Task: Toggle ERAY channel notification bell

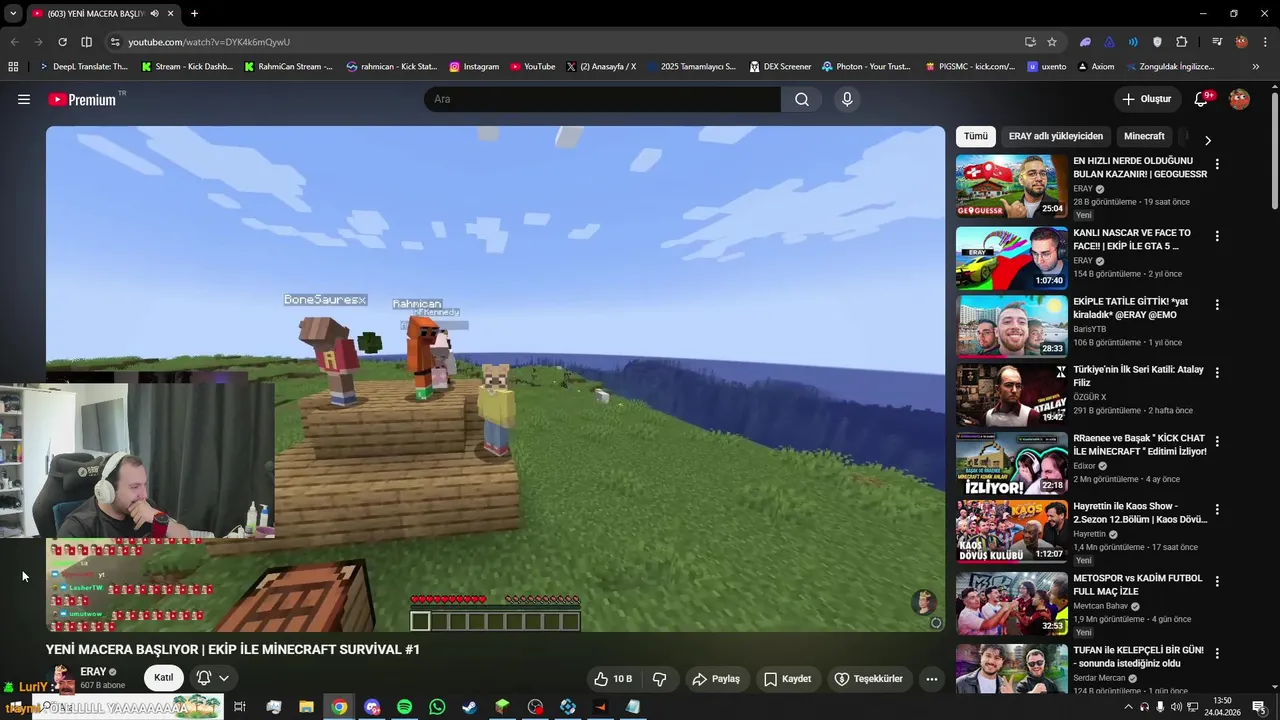Action: pyautogui.click(x=204, y=678)
